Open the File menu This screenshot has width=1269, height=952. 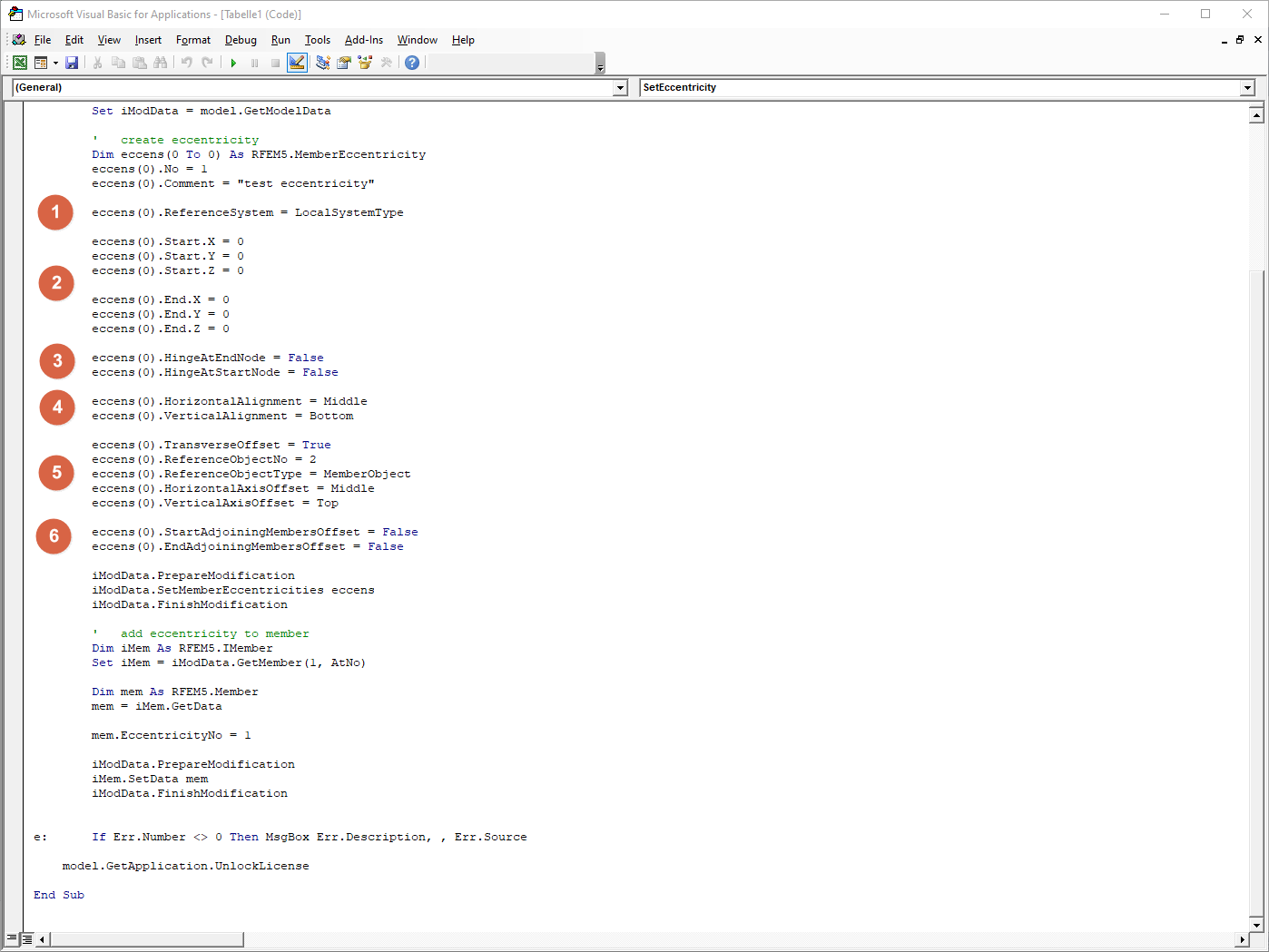tap(43, 40)
